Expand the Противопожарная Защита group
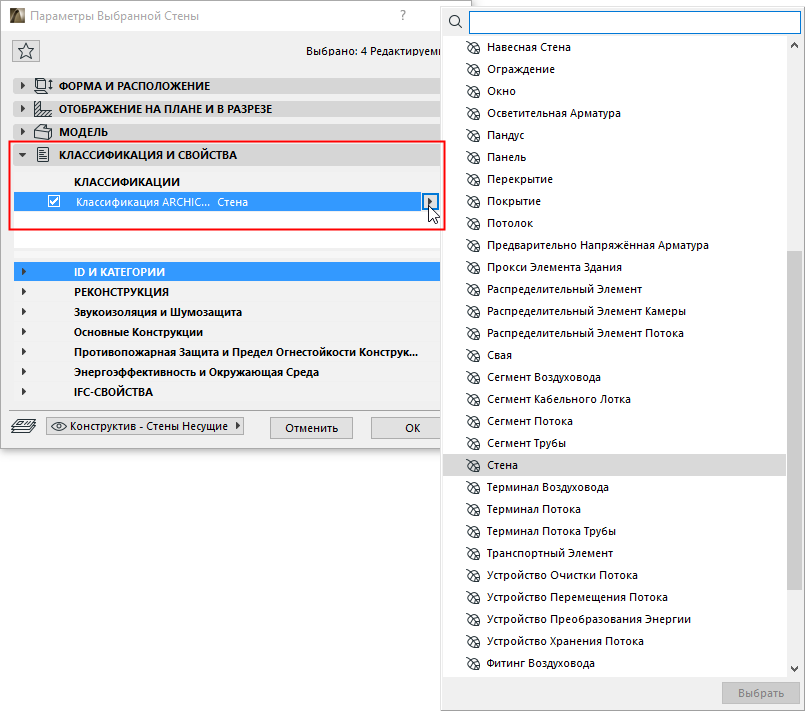805x711 pixels. [24, 352]
